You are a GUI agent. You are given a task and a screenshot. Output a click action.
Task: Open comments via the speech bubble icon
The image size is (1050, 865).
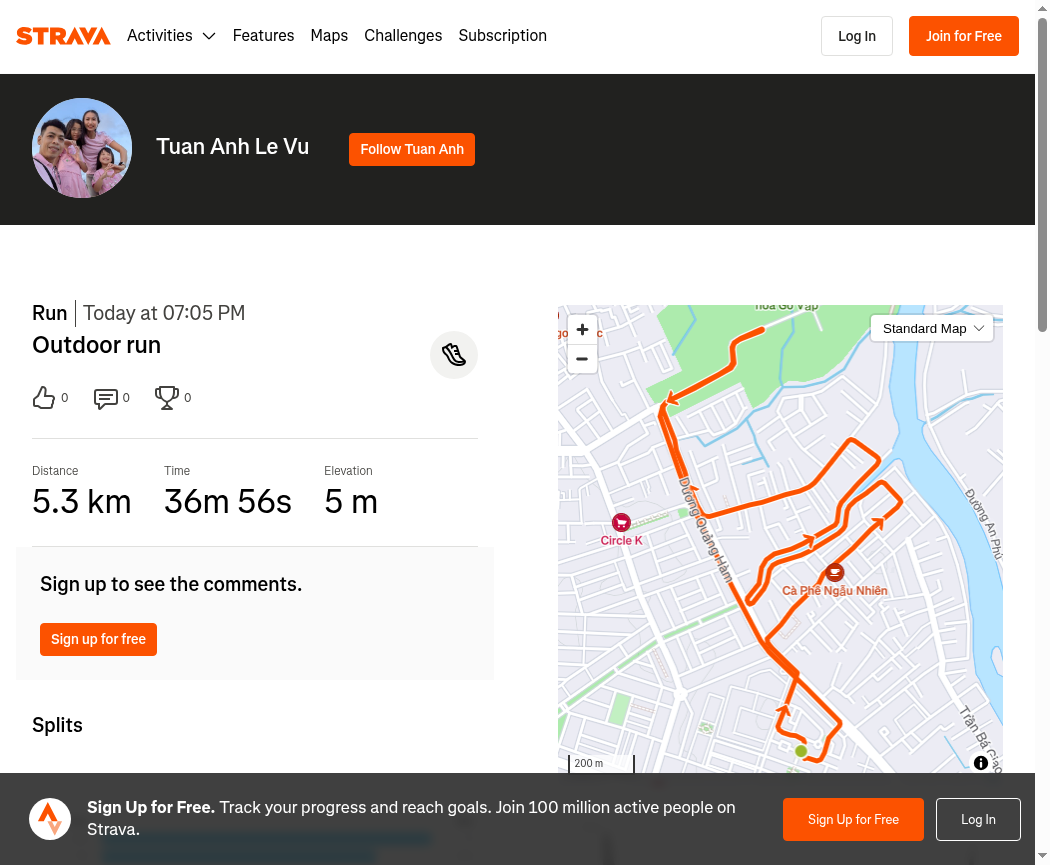point(106,398)
